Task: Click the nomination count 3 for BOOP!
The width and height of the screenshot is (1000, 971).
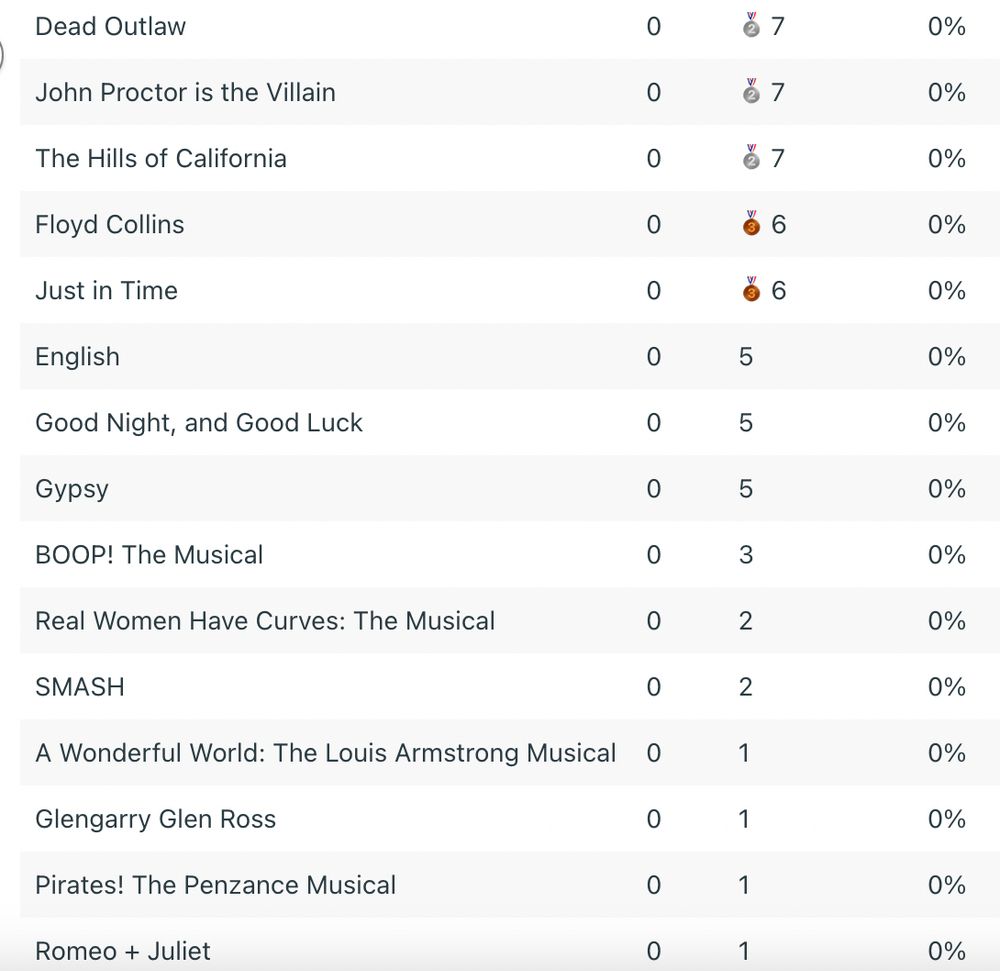Action: 746,554
